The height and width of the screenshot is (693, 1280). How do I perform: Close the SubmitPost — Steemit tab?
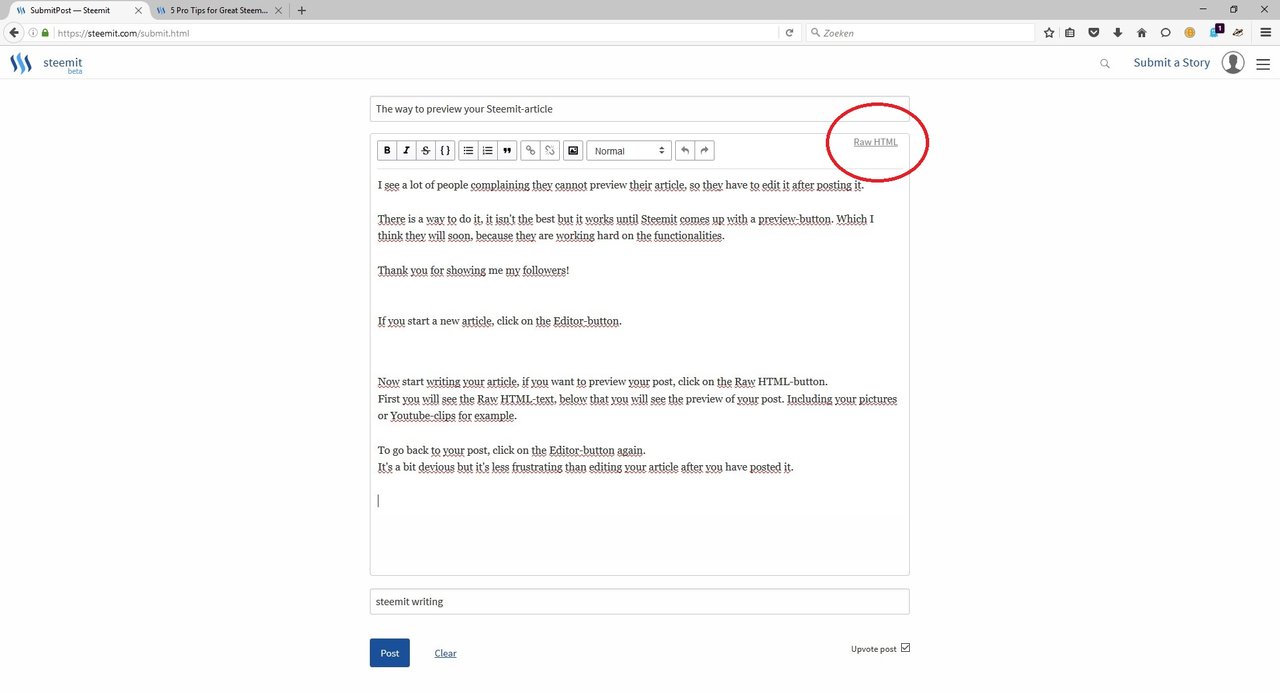[x=138, y=10]
